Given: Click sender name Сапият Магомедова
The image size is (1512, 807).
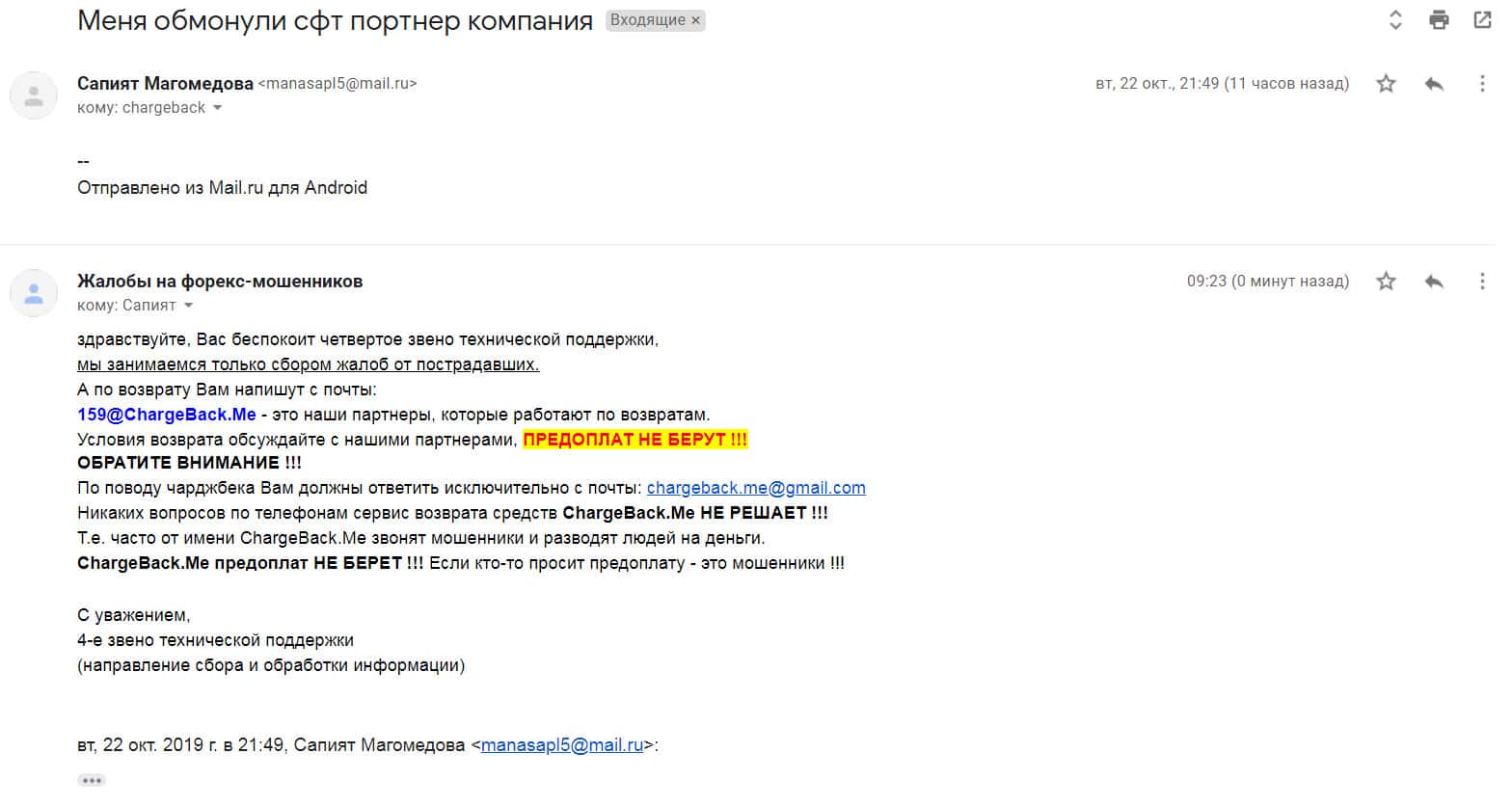Looking at the screenshot, I should tap(165, 84).
